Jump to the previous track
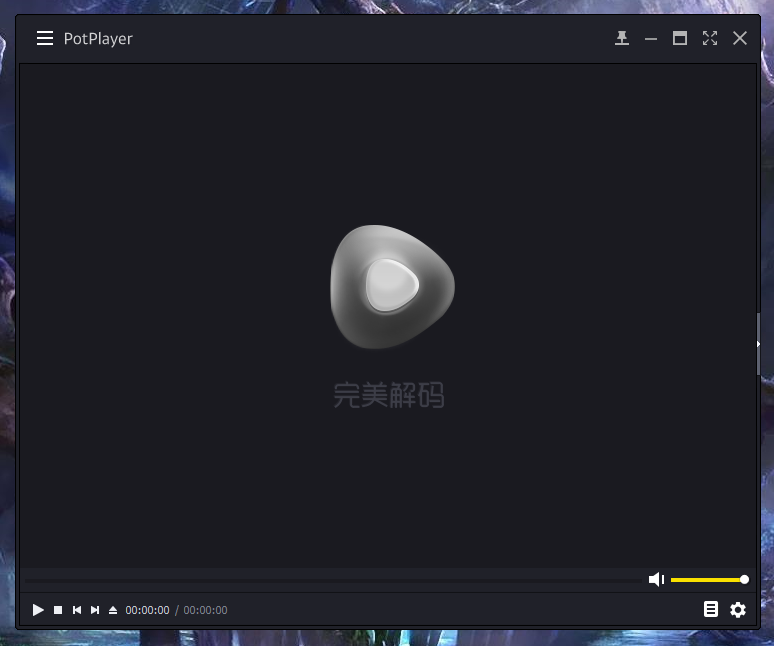The image size is (774, 646). coord(77,610)
